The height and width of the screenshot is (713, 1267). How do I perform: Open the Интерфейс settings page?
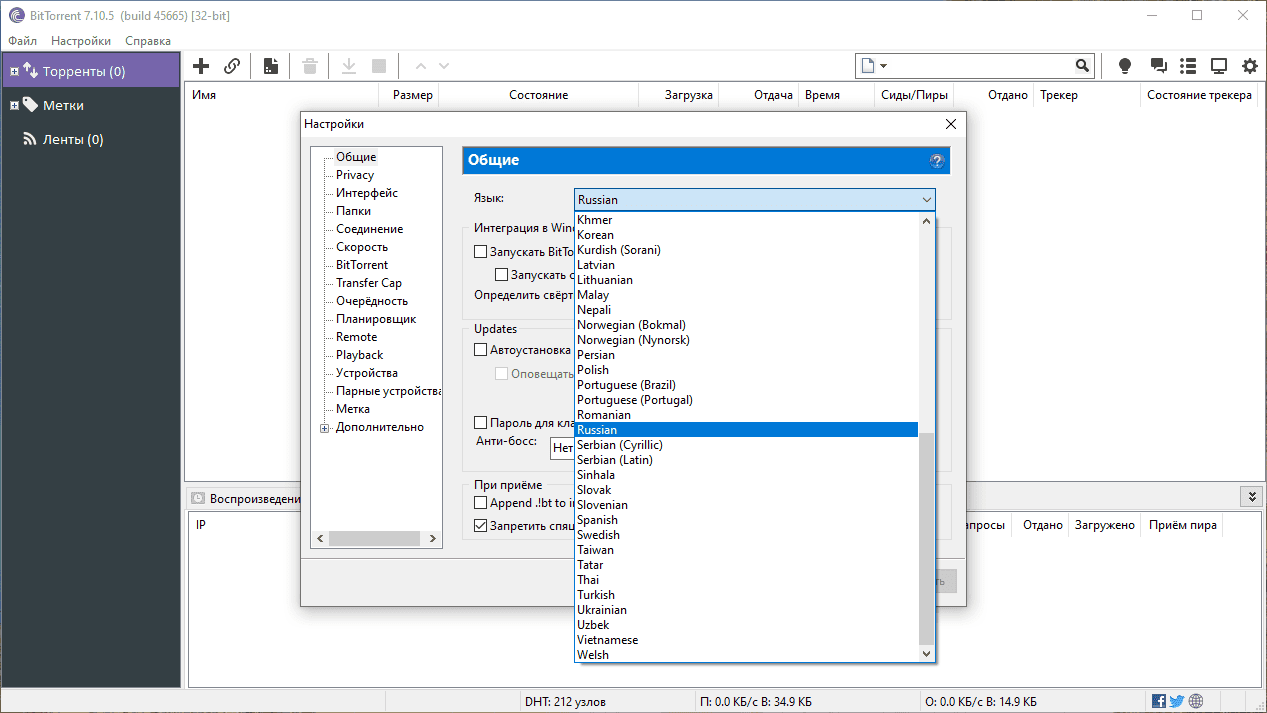tap(367, 193)
